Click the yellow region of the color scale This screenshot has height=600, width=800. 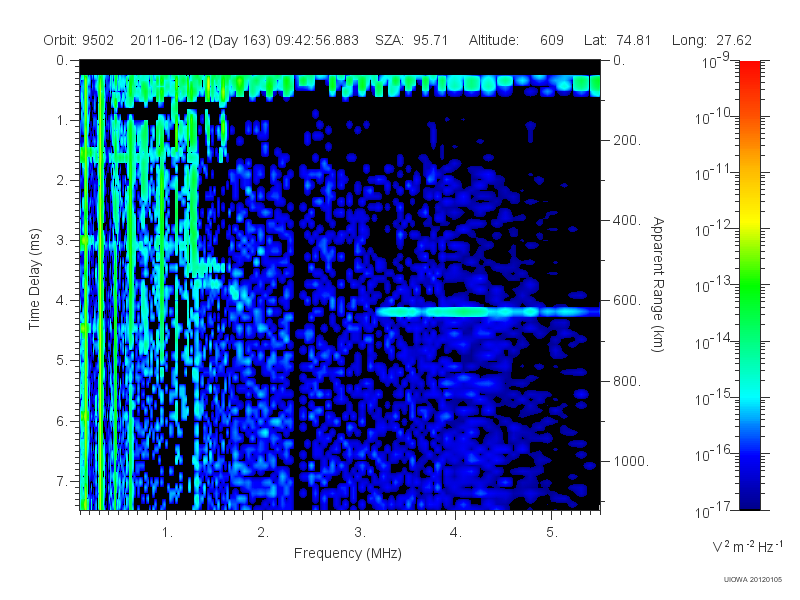[749, 217]
